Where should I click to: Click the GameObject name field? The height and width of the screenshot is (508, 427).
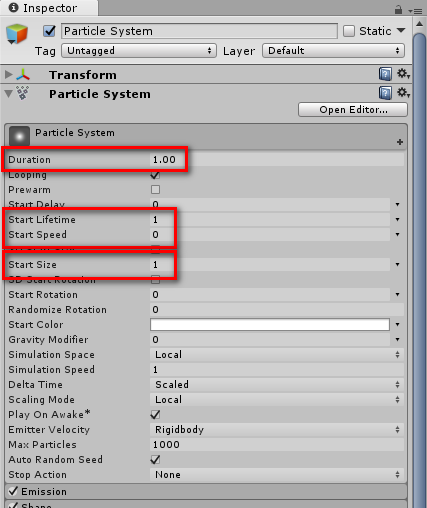(x=199, y=31)
